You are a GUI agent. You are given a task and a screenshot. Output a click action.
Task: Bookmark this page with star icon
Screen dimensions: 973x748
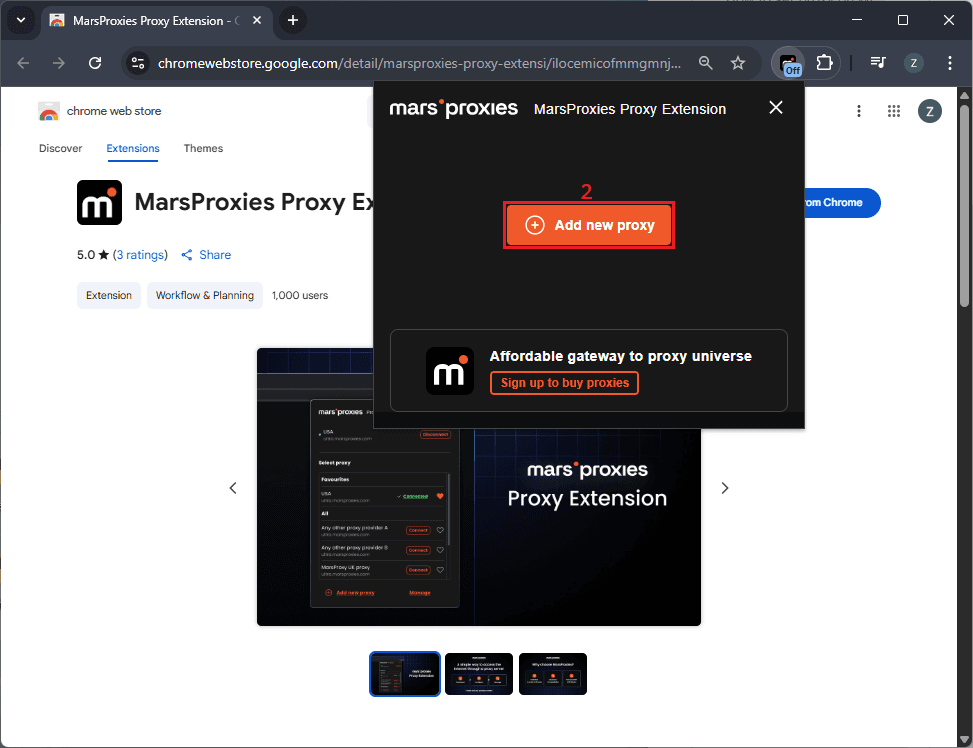(738, 63)
